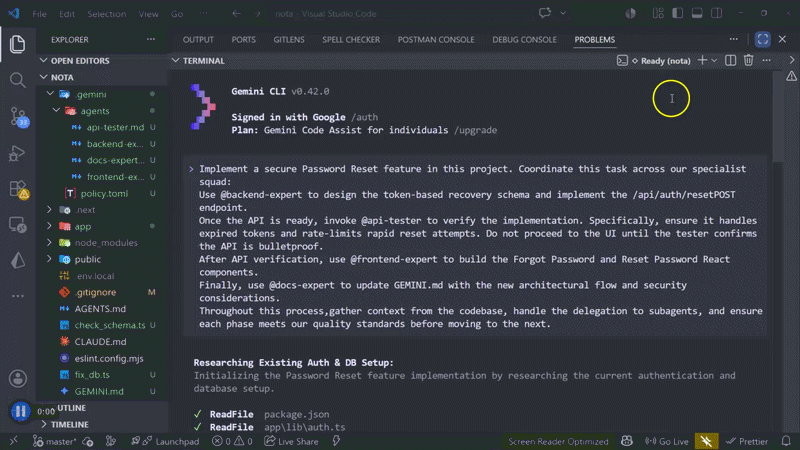Image resolution: width=800 pixels, height=450 pixels.
Task: Split the terminal
Action: [731, 61]
